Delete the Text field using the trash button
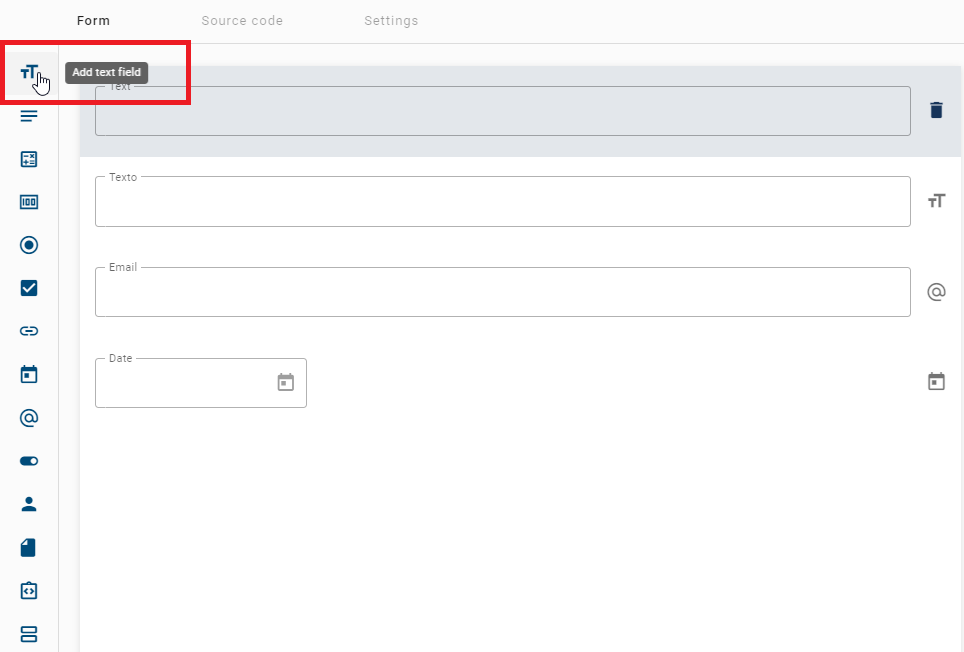 click(936, 110)
